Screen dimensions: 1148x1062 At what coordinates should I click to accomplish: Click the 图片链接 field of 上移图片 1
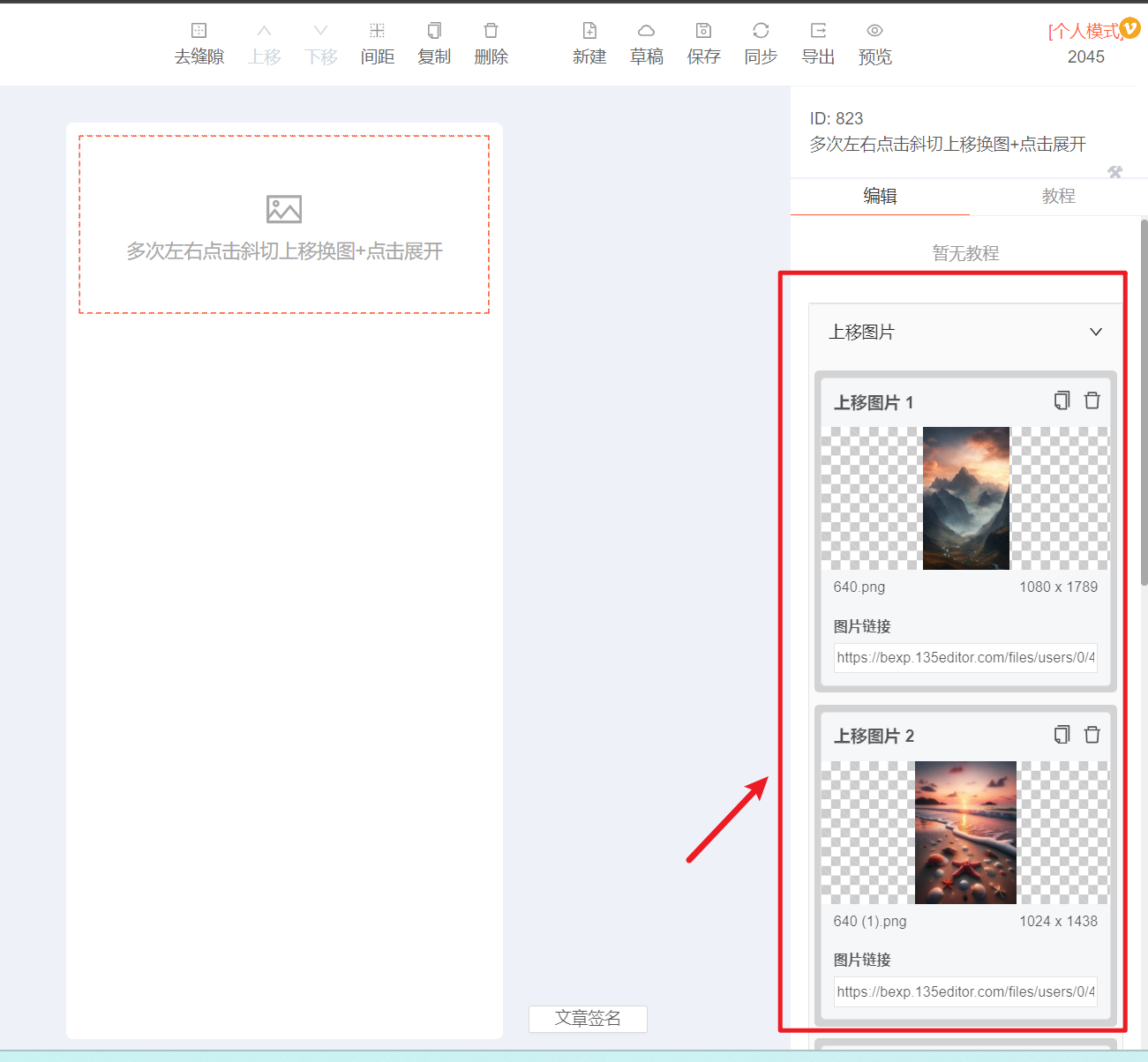966,658
